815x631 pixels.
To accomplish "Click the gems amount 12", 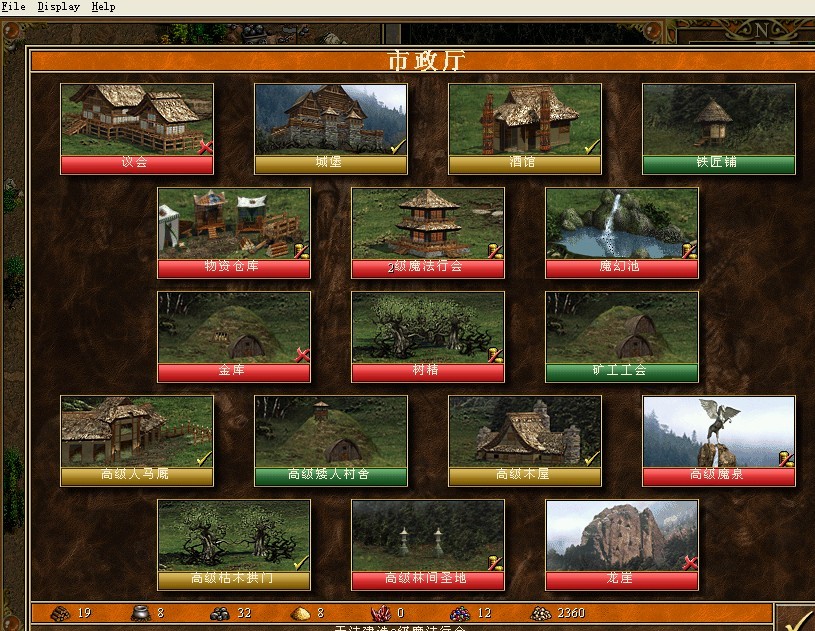I will coord(484,613).
